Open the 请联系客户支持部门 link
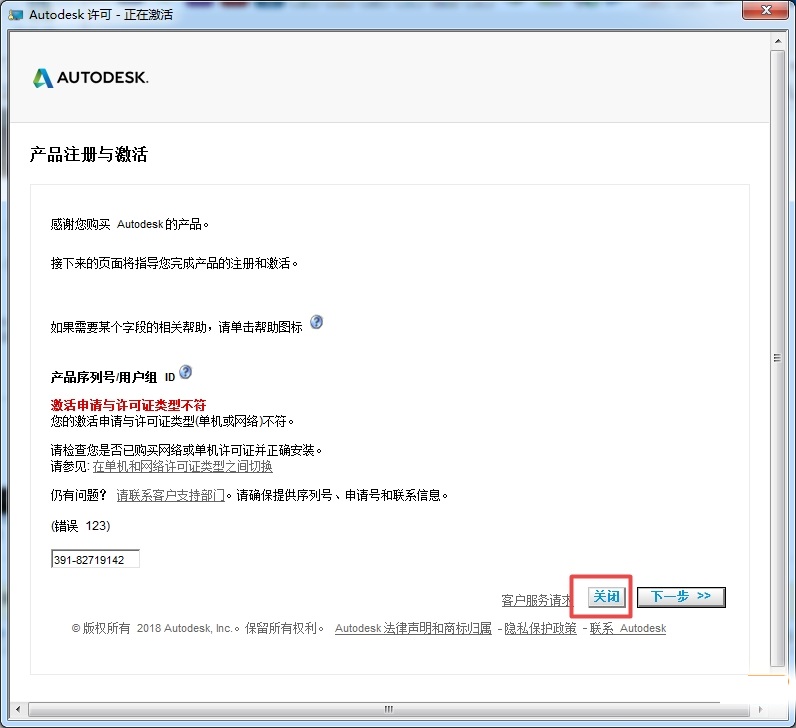Viewport: 796px width, 728px height. (171, 495)
